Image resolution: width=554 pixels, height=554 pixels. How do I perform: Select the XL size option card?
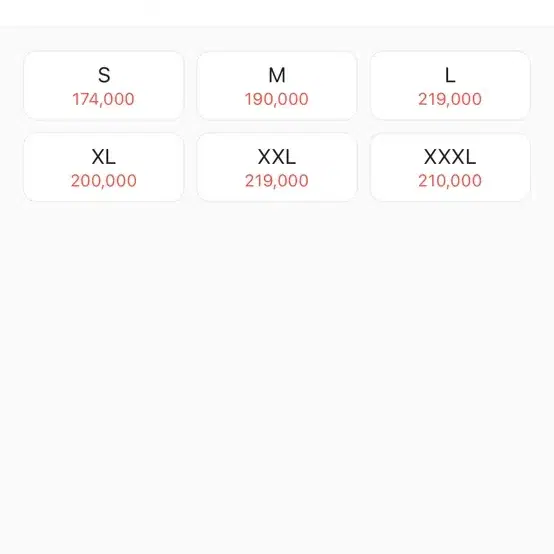click(x=104, y=167)
